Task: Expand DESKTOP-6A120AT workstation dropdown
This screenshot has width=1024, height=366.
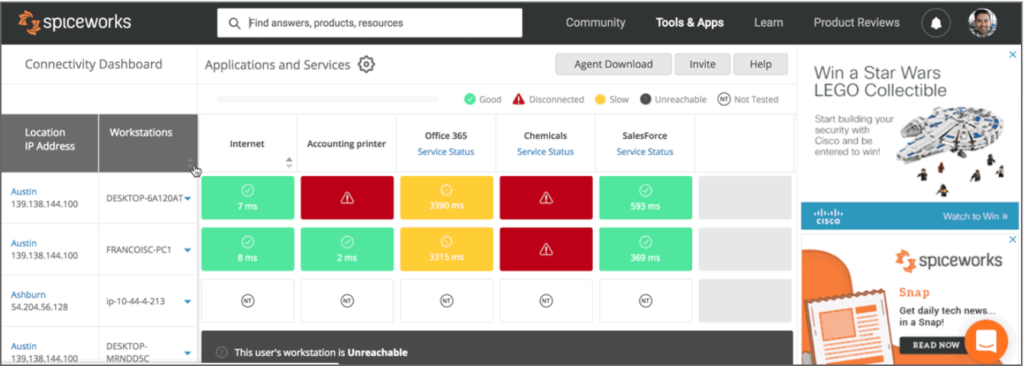Action: pyautogui.click(x=188, y=199)
